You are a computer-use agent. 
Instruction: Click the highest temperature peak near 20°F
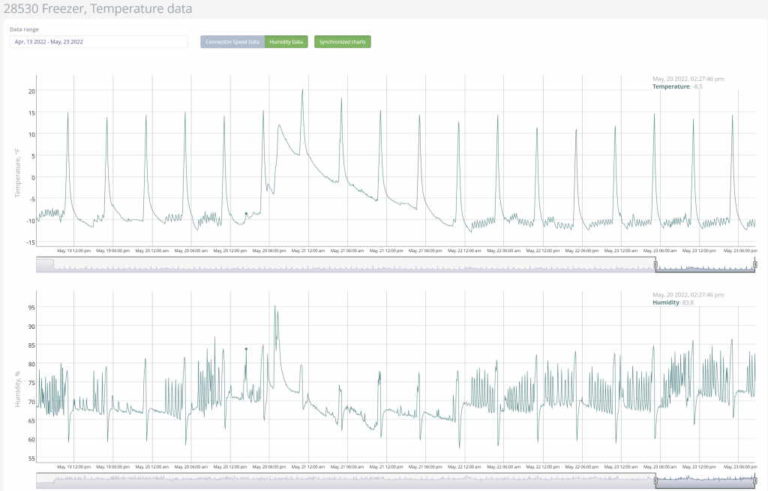[302, 91]
